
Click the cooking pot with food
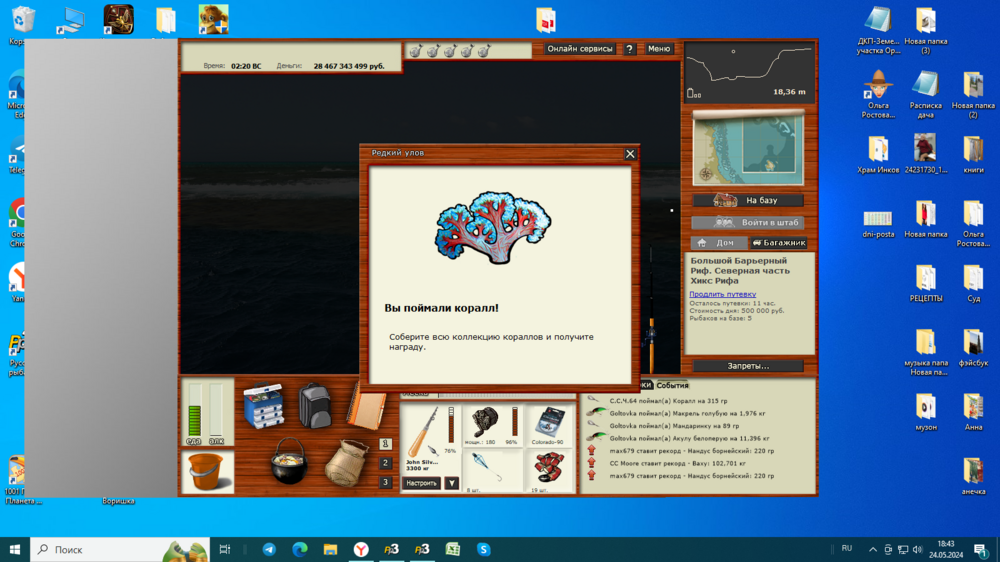[x=290, y=462]
